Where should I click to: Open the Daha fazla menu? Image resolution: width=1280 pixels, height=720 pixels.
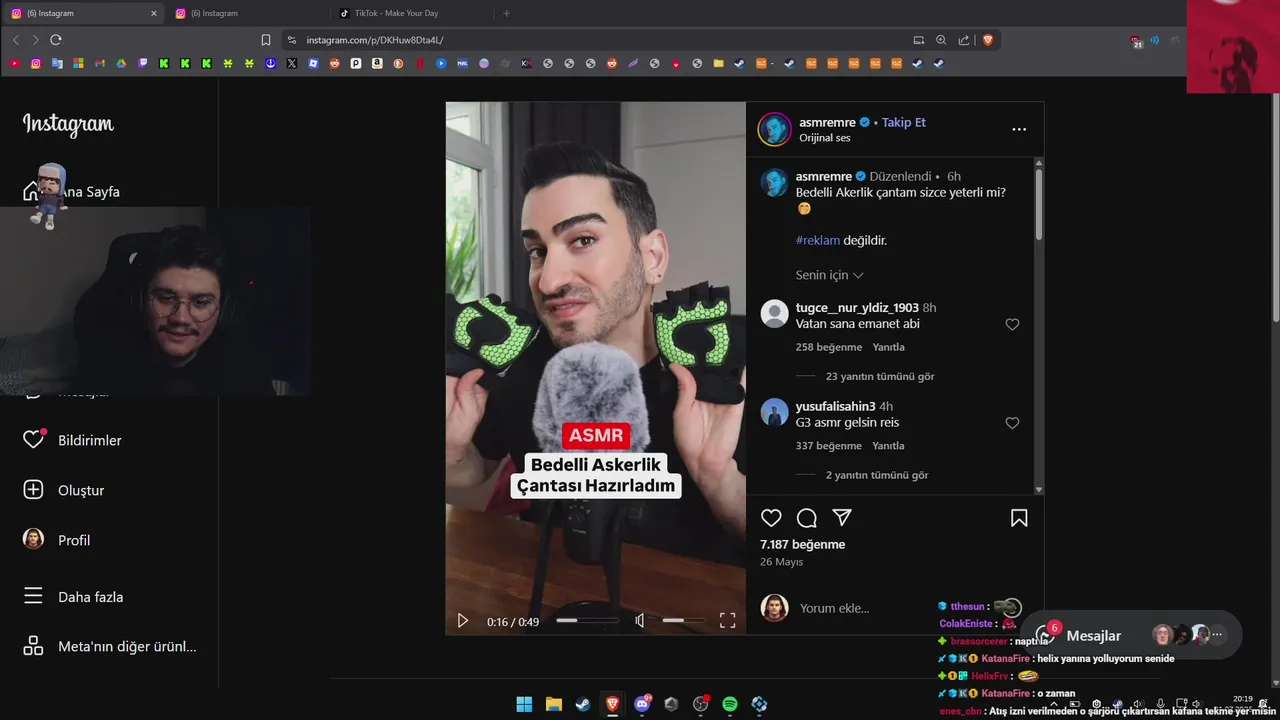(73, 597)
